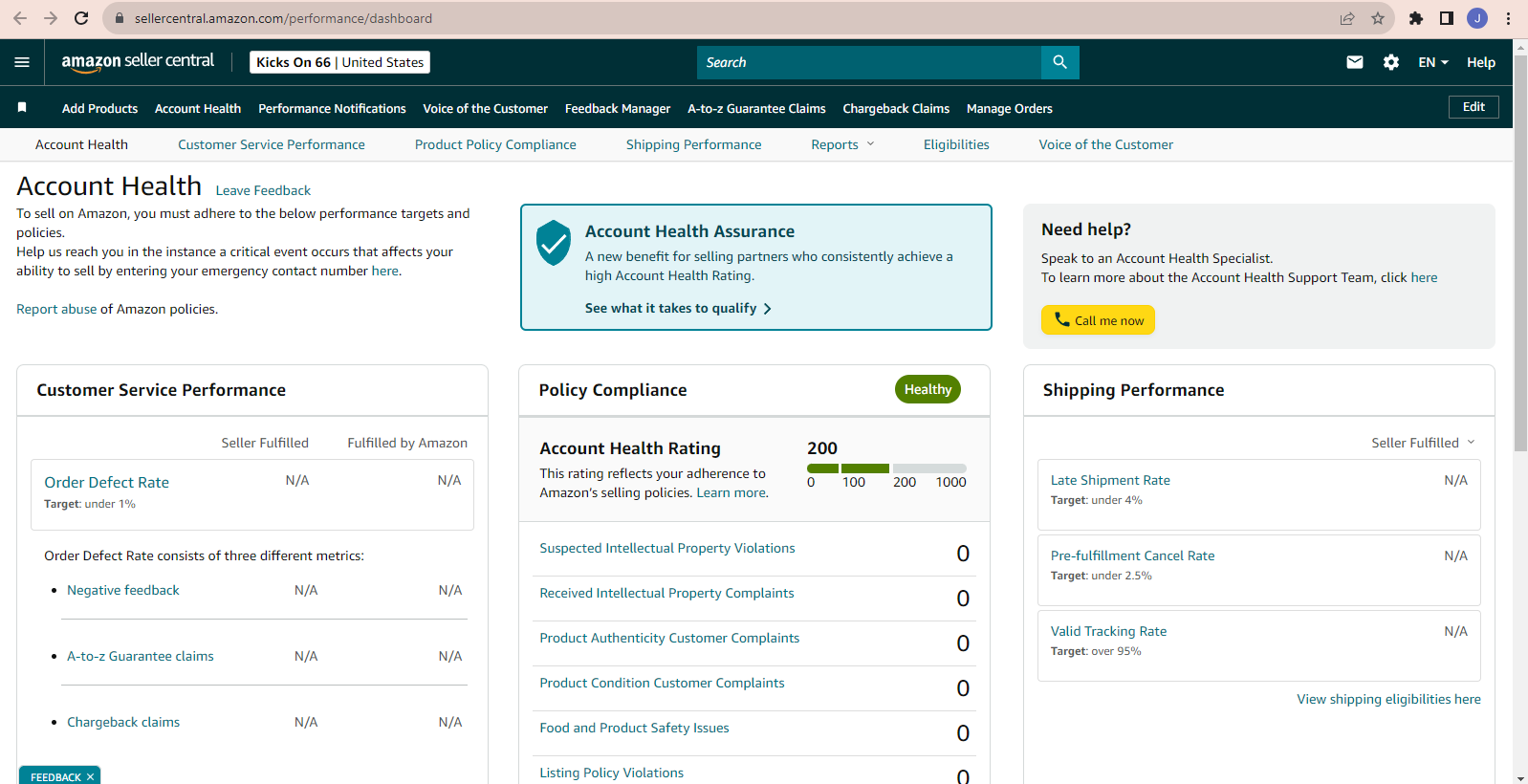1528x784 pixels.
Task: Open the A-to-z Guarantee claims metric link
Action: 141,656
